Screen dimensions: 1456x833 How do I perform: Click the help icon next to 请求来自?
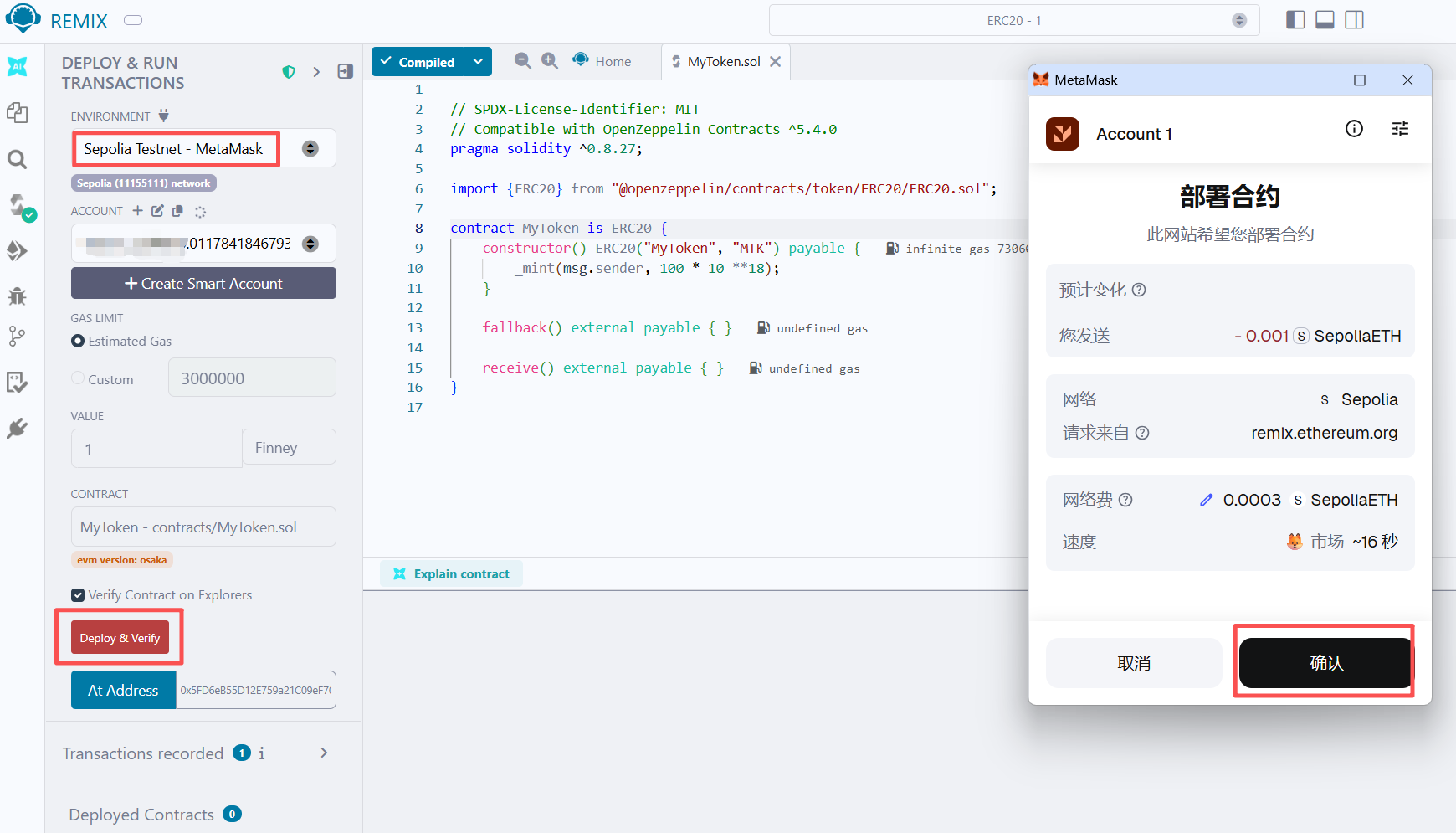pos(1142,433)
